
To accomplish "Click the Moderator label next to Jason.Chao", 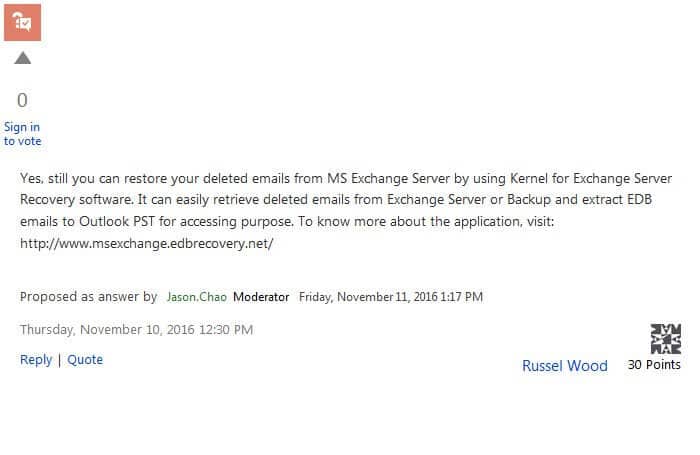I will (261, 297).
